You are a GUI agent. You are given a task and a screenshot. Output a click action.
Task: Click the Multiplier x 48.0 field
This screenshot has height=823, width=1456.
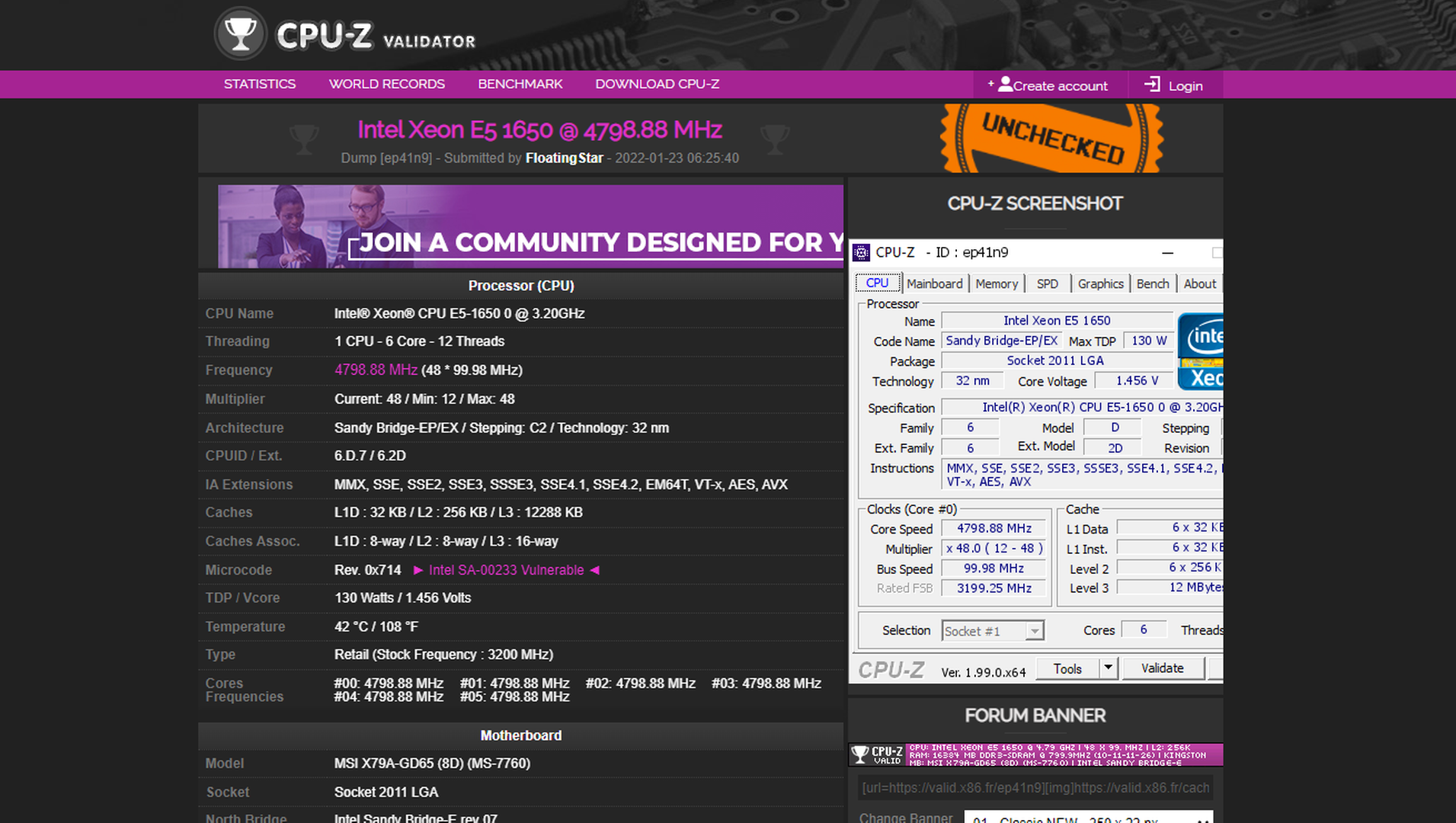[994, 548]
